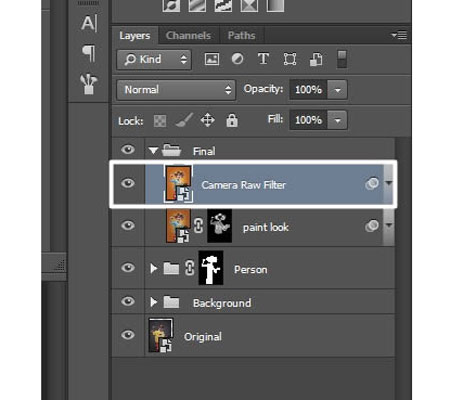Viewport: 450px width, 400px height.
Task: Toggle mask link on paint look layer
Action: (x=199, y=226)
